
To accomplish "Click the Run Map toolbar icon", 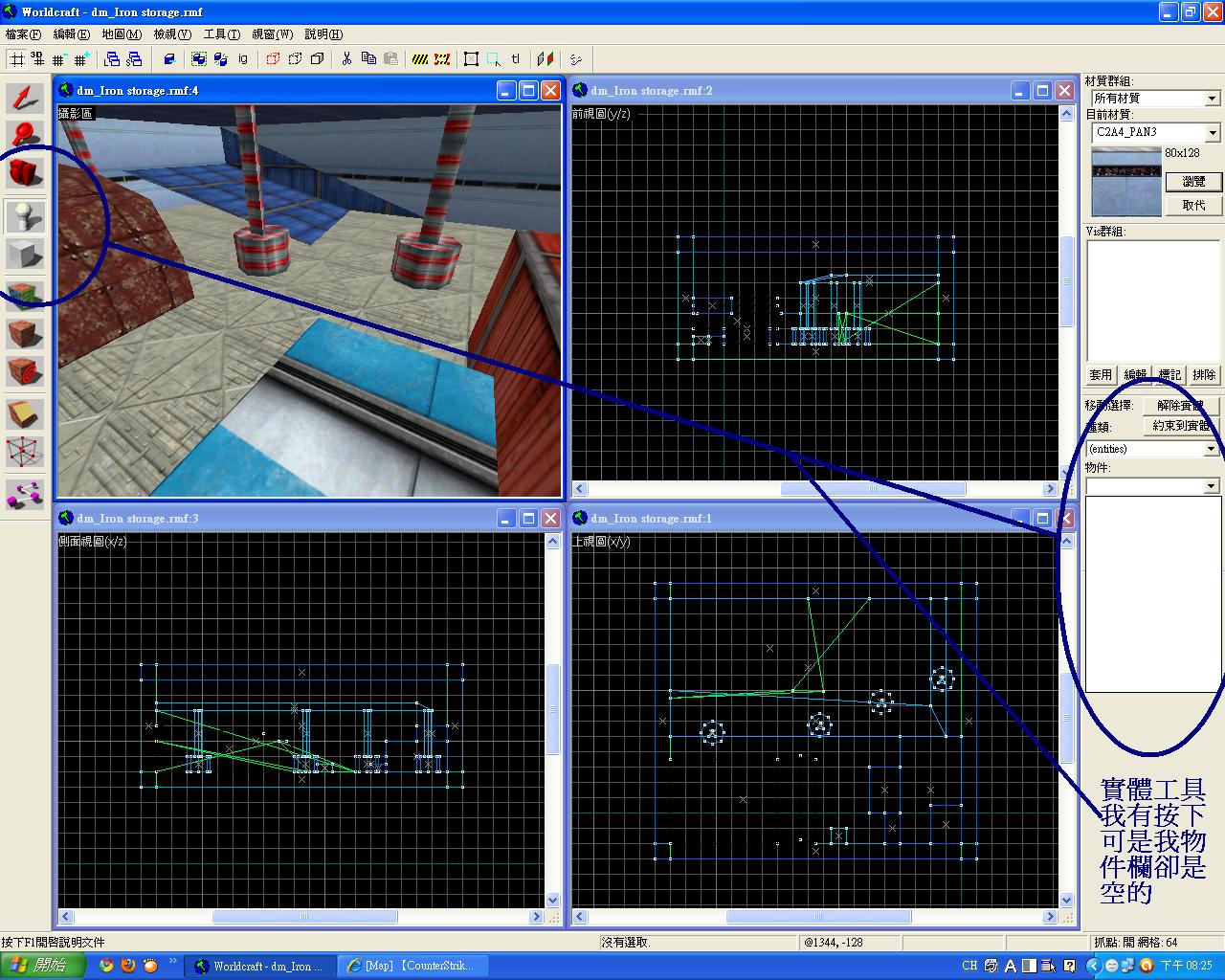I will tap(575, 59).
